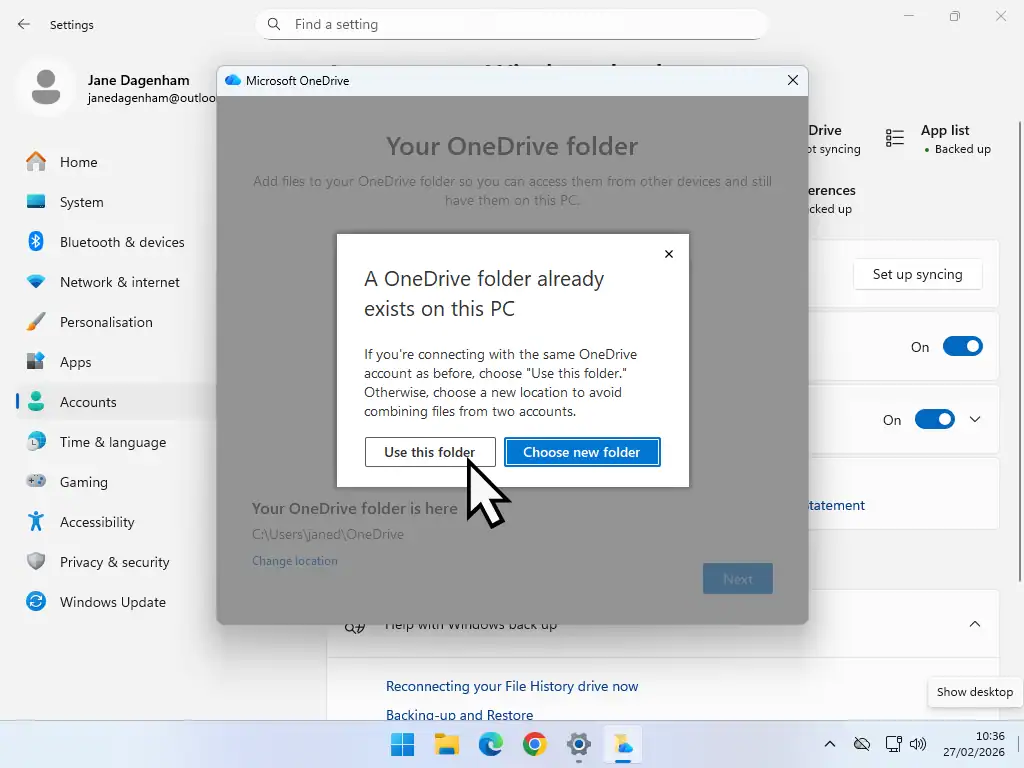1024x768 pixels.
Task: Click the Use this folder button
Action: tap(430, 452)
